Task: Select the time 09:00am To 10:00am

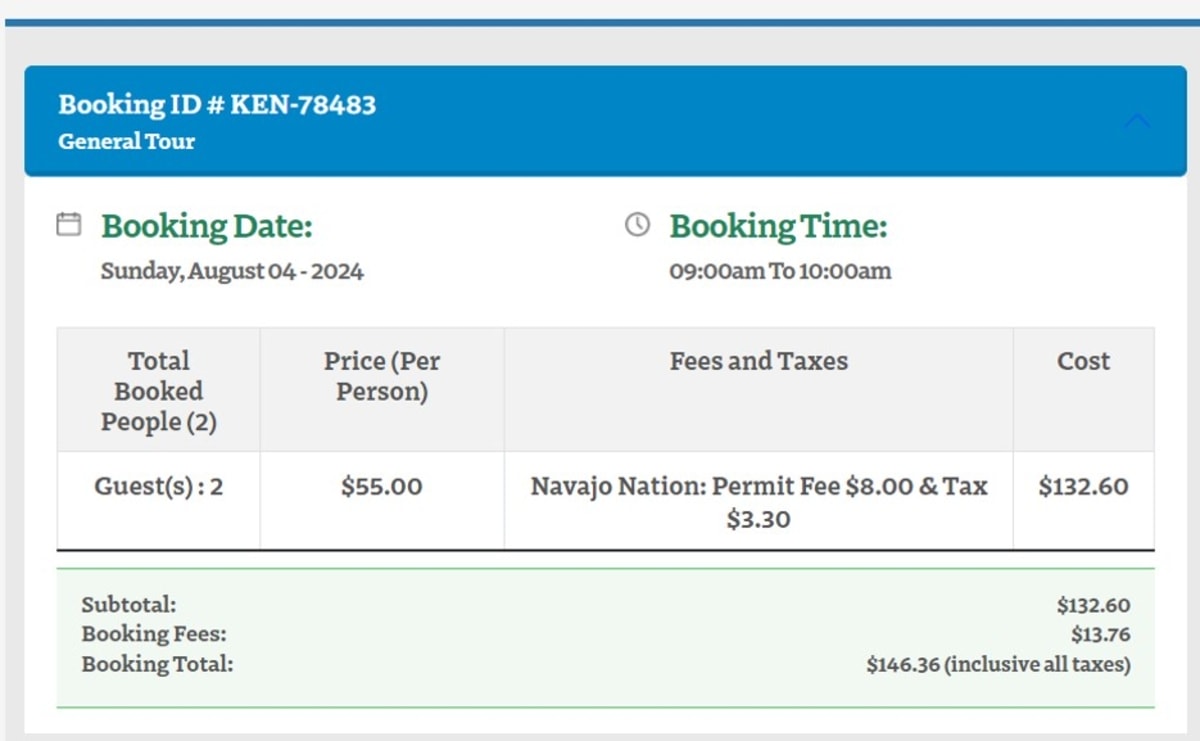Action: tap(780, 271)
